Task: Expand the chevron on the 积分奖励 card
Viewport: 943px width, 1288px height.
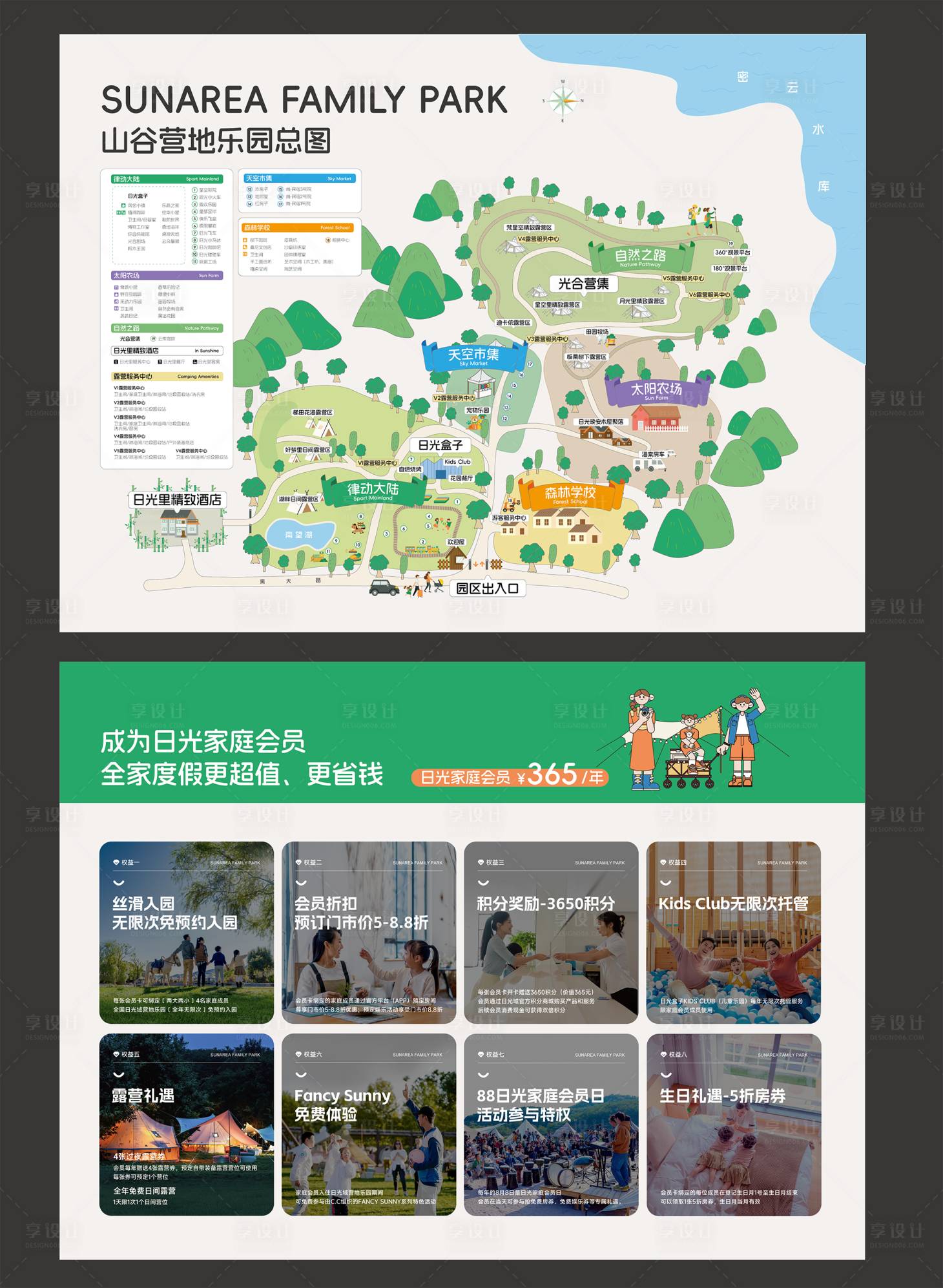Action: pyautogui.click(x=483, y=883)
